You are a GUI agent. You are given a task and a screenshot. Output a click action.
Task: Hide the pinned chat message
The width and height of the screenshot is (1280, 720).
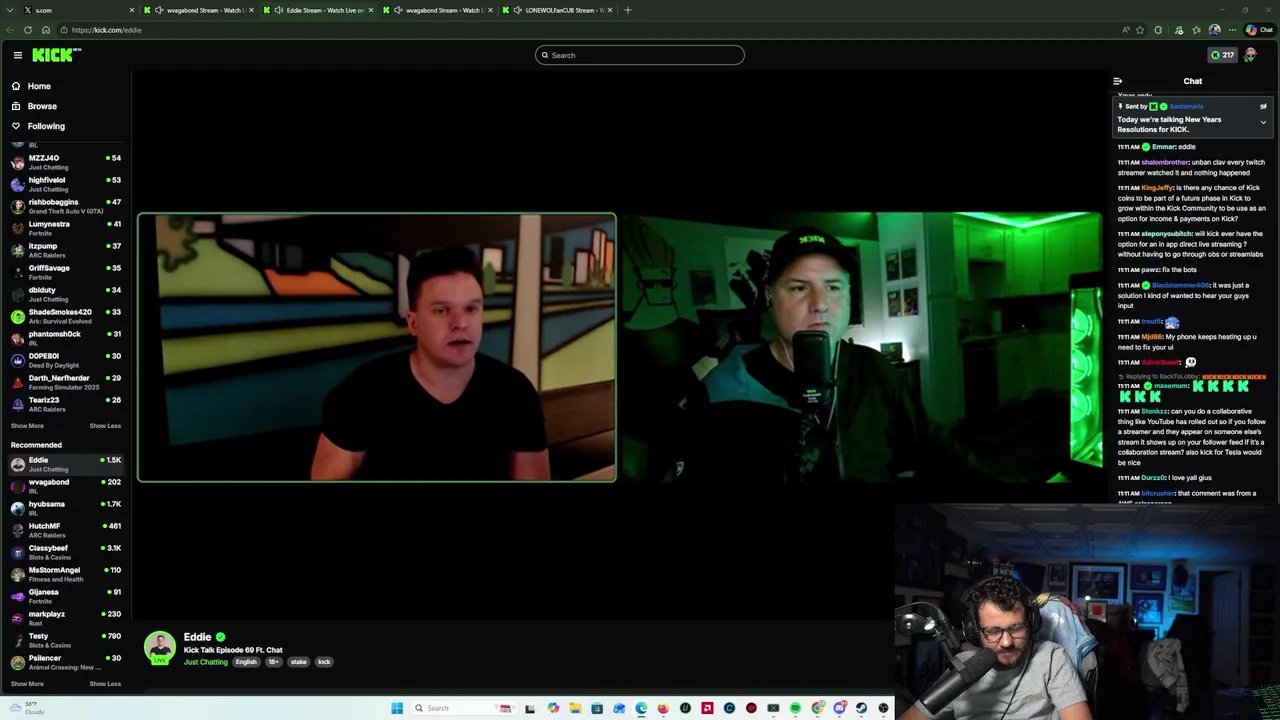click(x=1263, y=106)
